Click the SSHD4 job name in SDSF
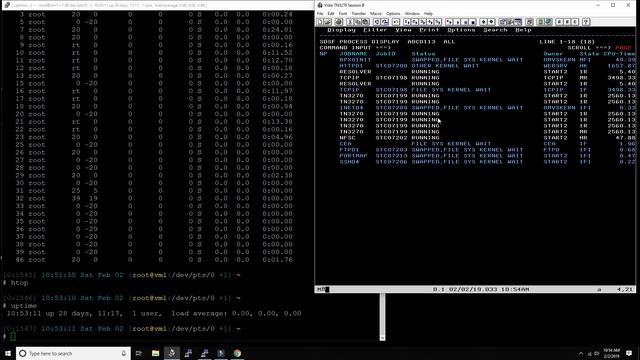Screen dimensions: 640x360 [x=349, y=162]
